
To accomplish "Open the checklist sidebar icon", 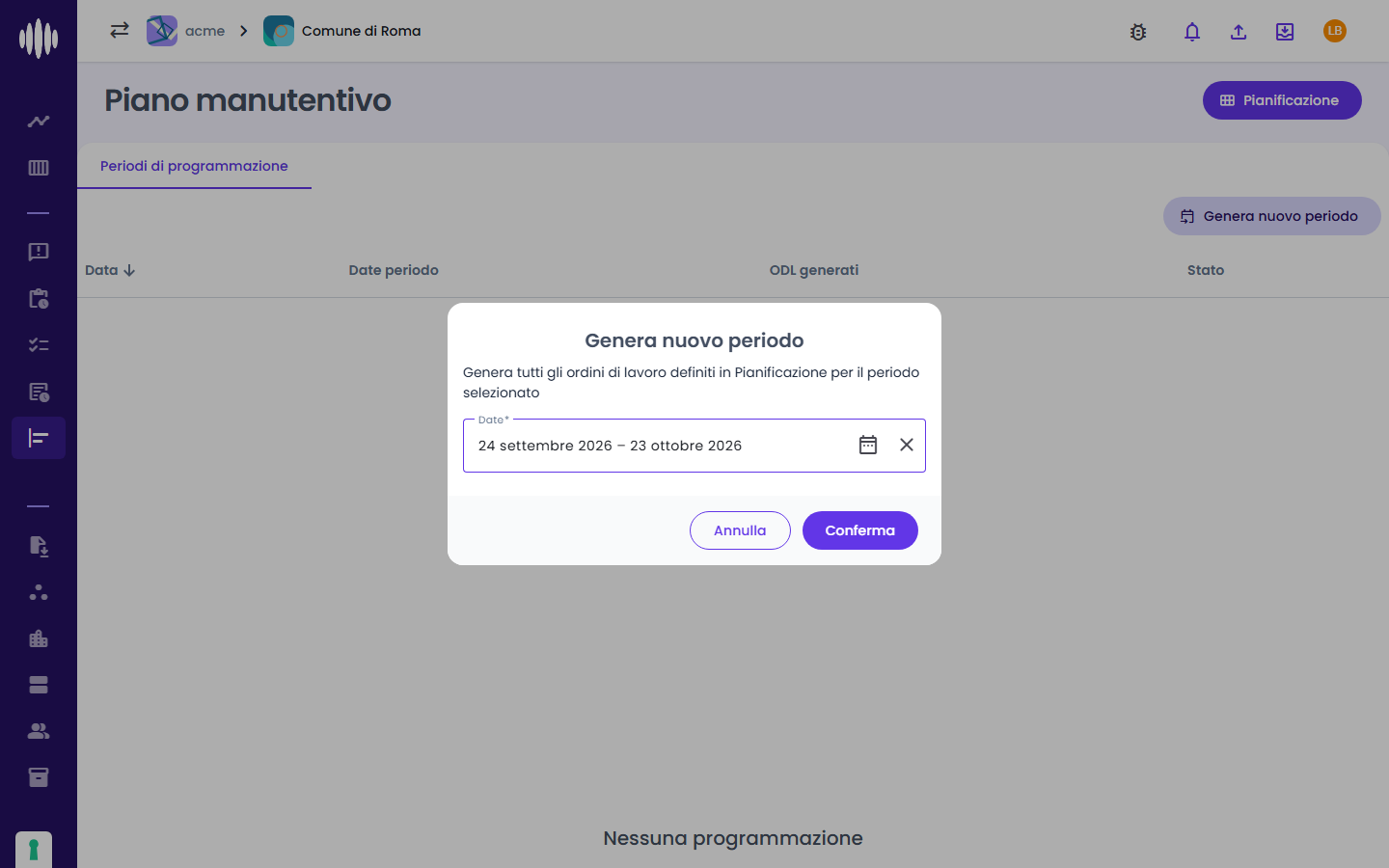I will (x=39, y=345).
